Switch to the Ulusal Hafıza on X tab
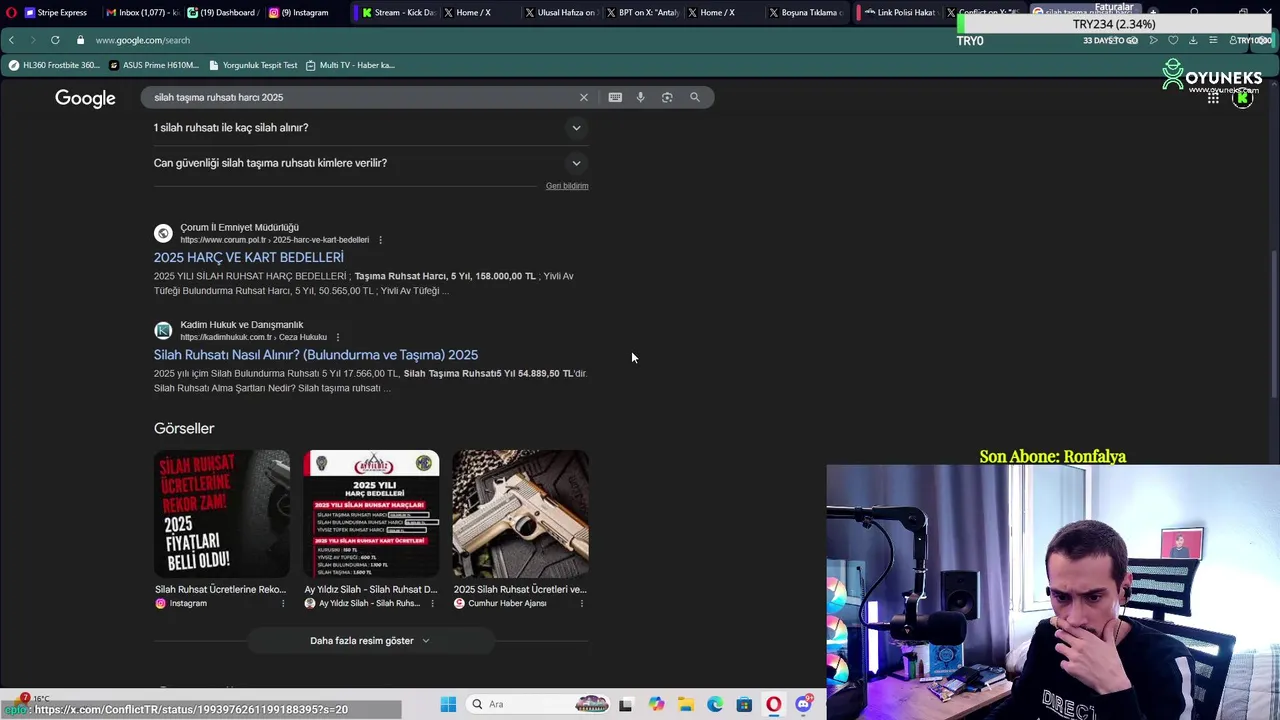The width and height of the screenshot is (1280, 720). coord(560,13)
